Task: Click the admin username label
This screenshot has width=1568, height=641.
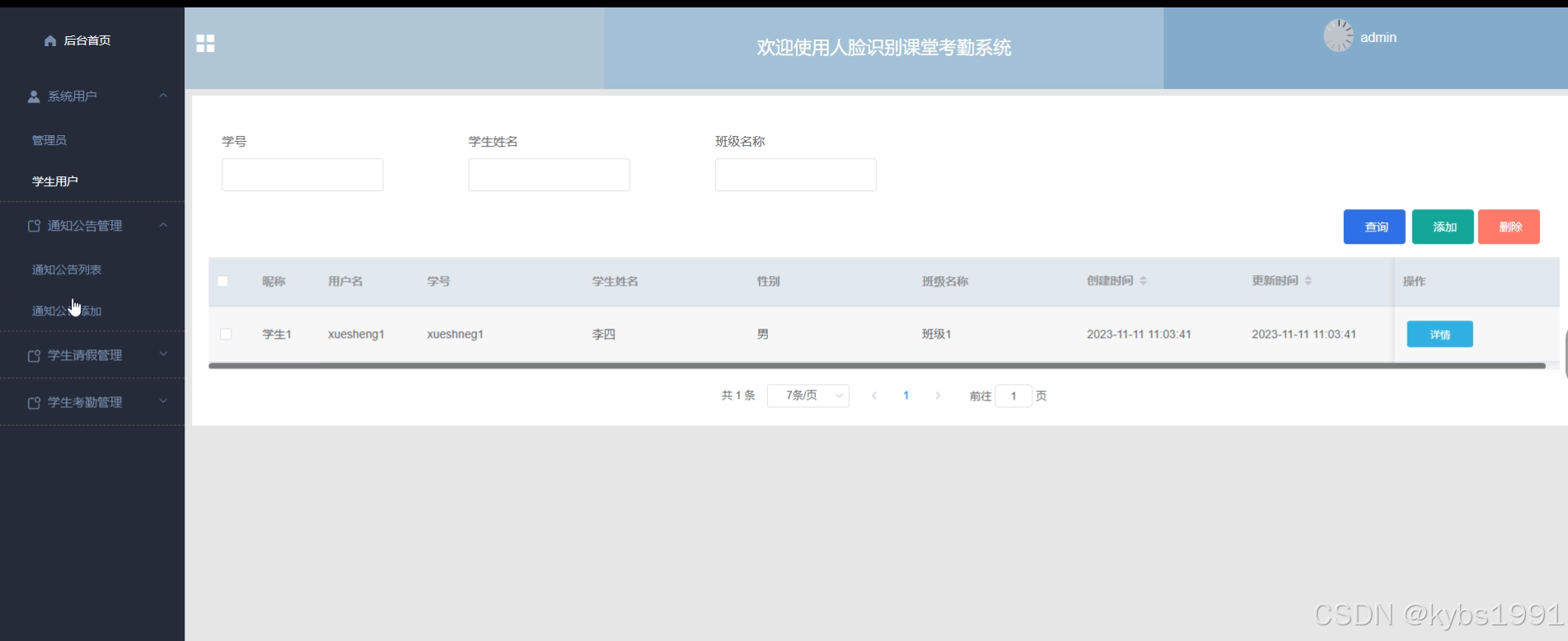Action: tap(1378, 38)
